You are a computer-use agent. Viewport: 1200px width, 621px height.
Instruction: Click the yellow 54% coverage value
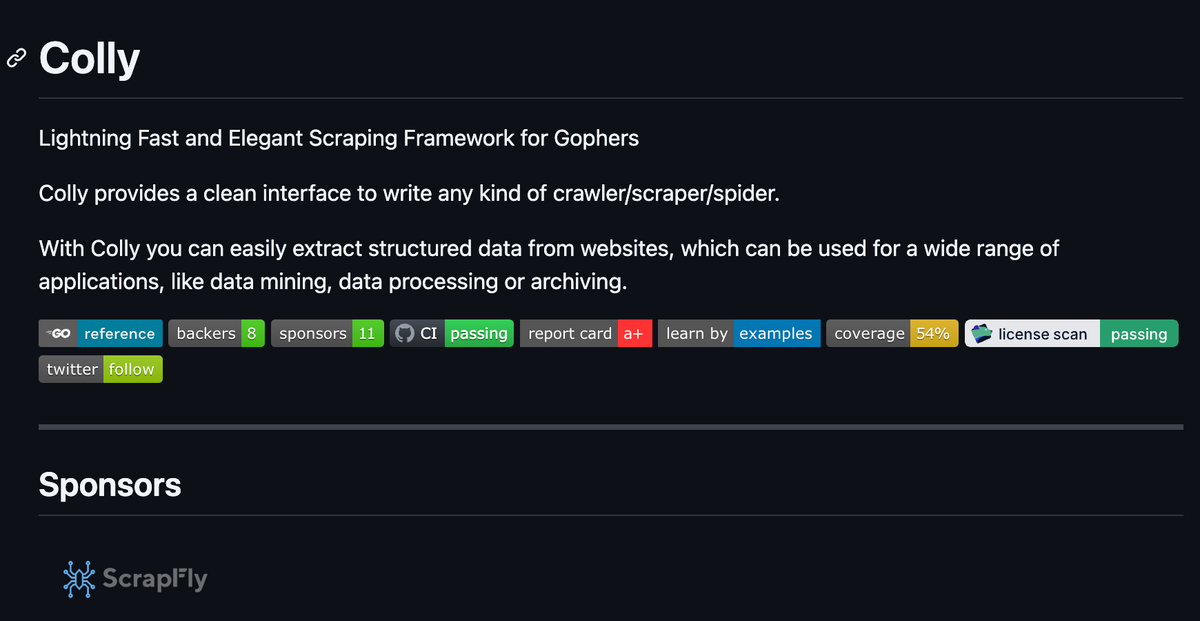point(934,333)
